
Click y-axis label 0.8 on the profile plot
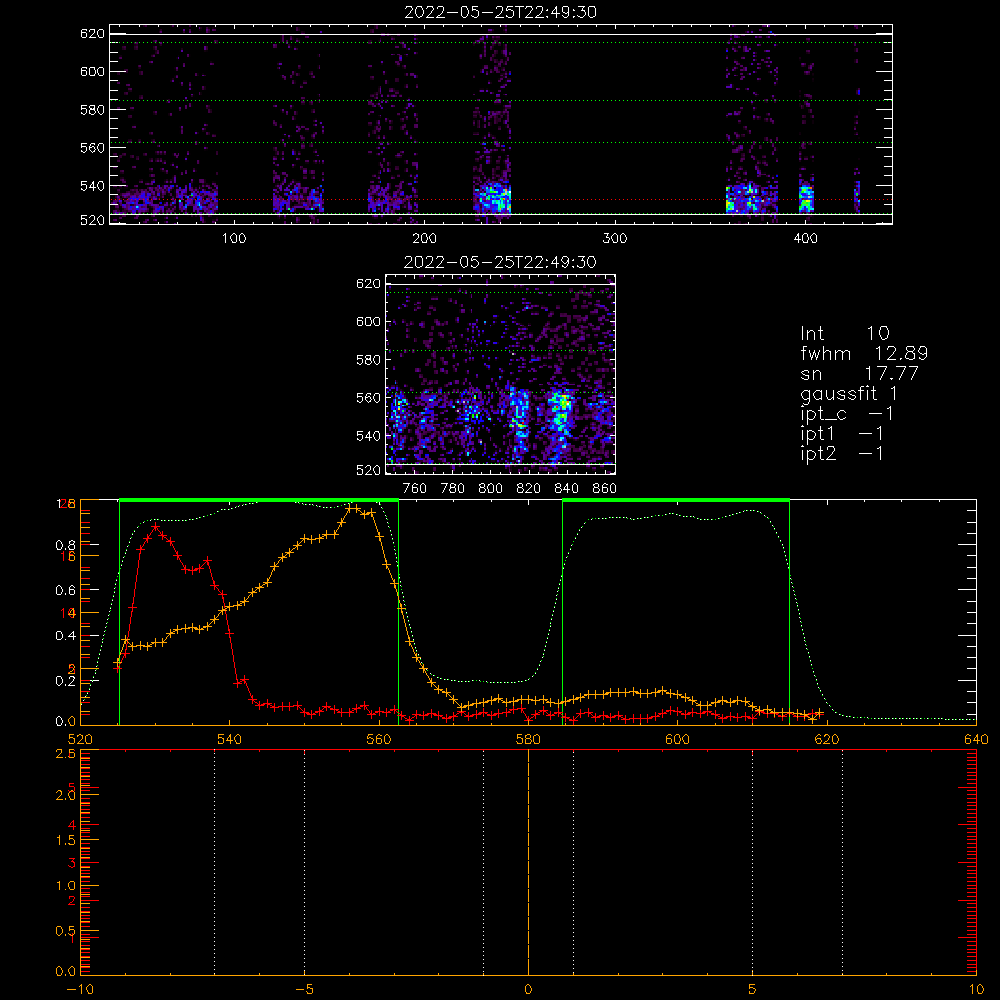pyautogui.click(x=66, y=545)
